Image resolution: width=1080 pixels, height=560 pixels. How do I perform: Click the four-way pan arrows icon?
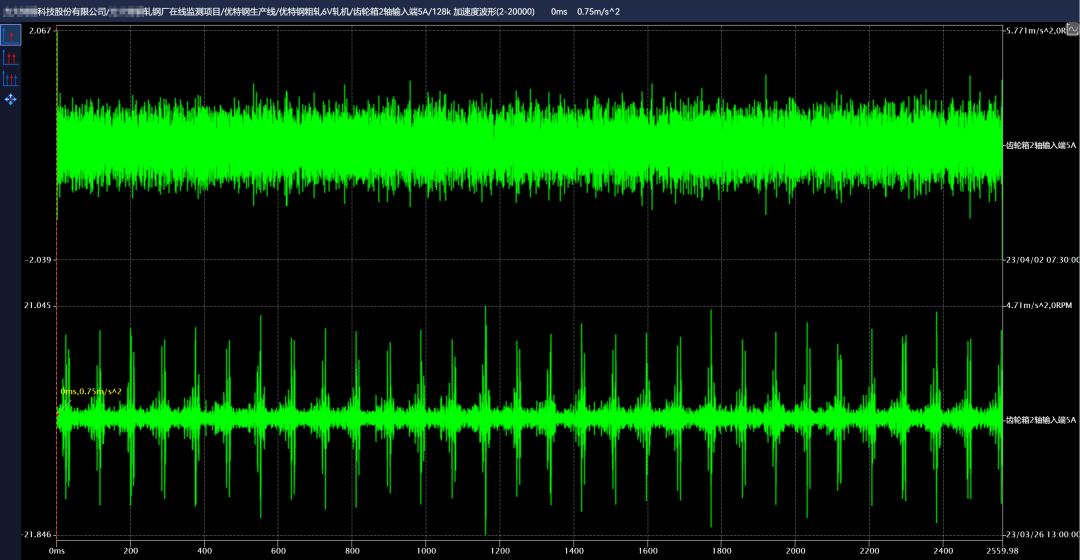point(11,100)
